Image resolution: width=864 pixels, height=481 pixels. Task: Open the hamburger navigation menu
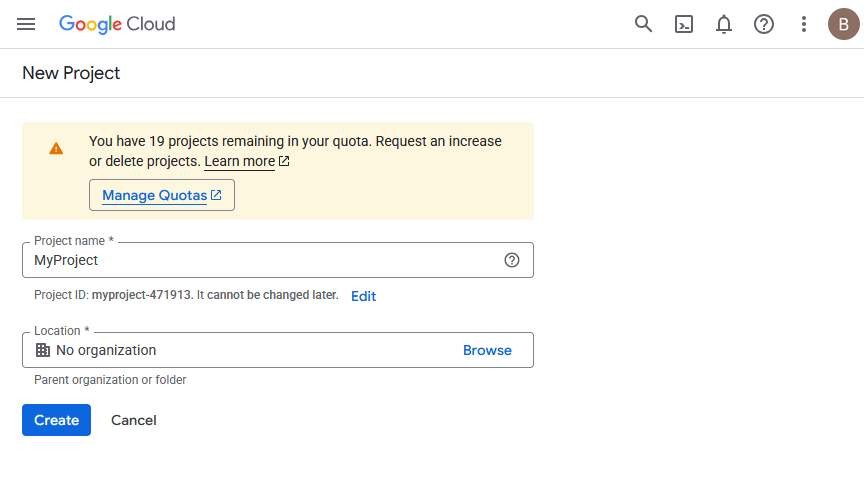tap(26, 24)
